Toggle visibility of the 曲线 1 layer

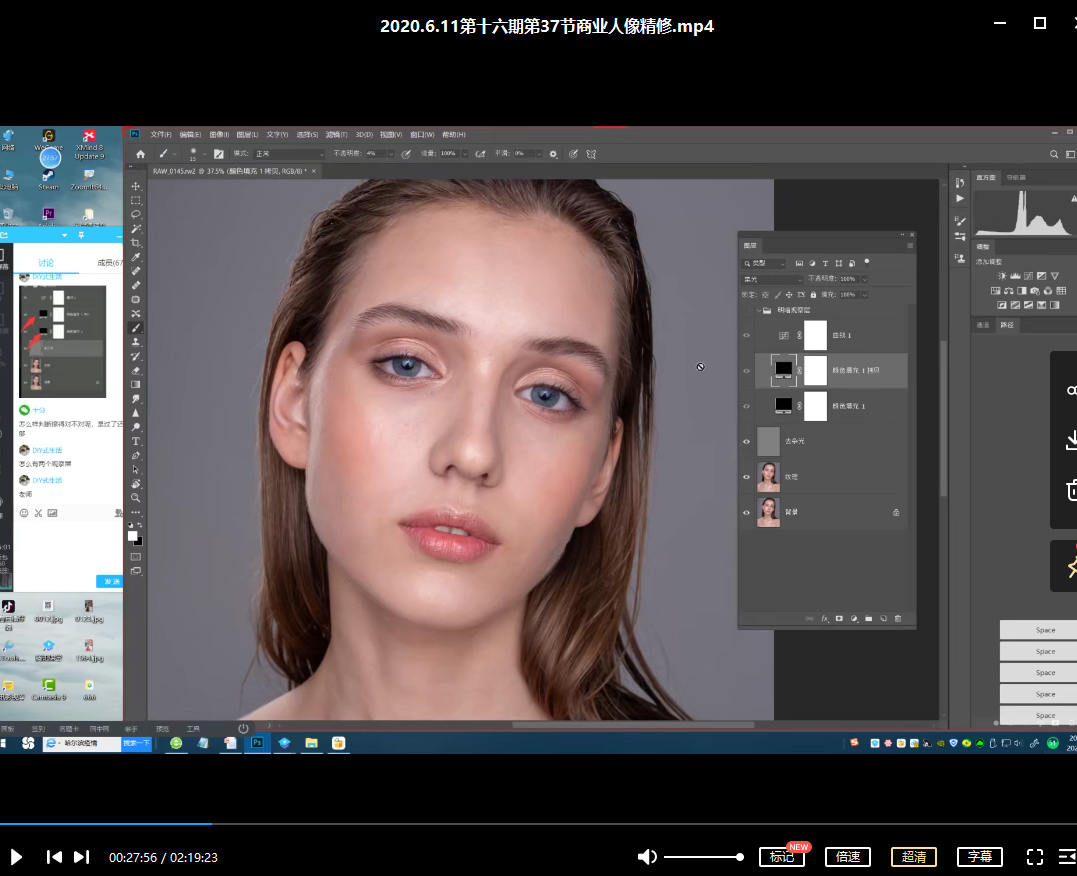(746, 335)
